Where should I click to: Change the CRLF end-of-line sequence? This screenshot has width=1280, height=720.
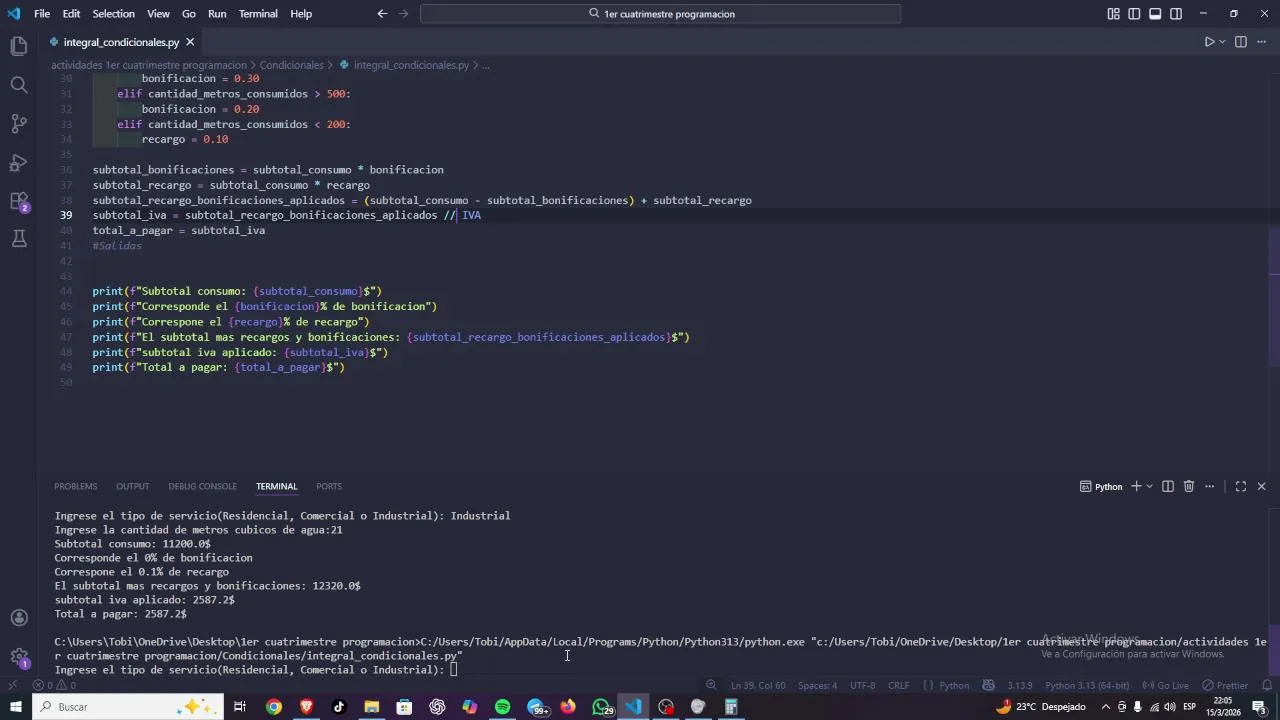point(898,686)
